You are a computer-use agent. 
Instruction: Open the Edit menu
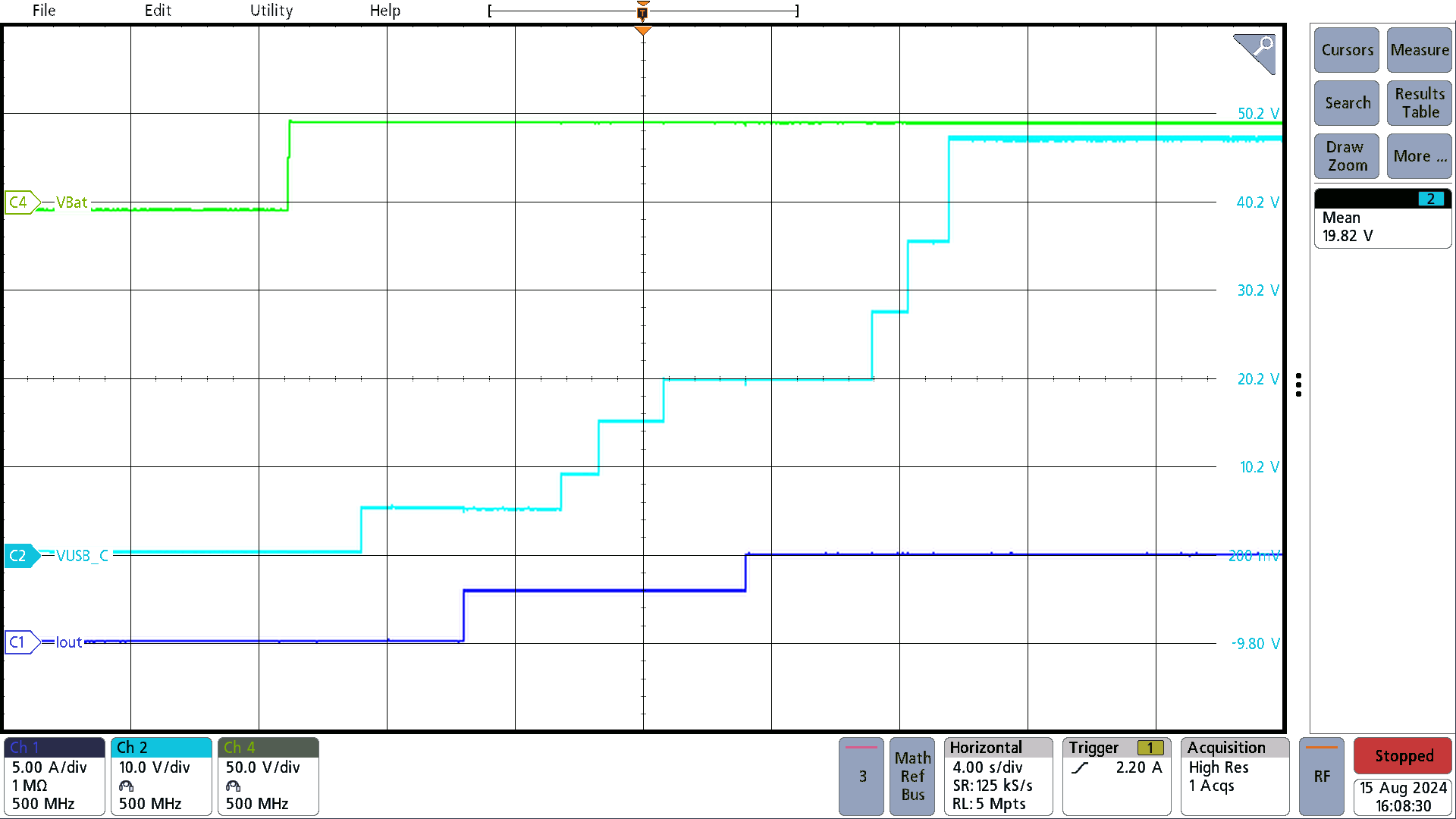point(154,10)
